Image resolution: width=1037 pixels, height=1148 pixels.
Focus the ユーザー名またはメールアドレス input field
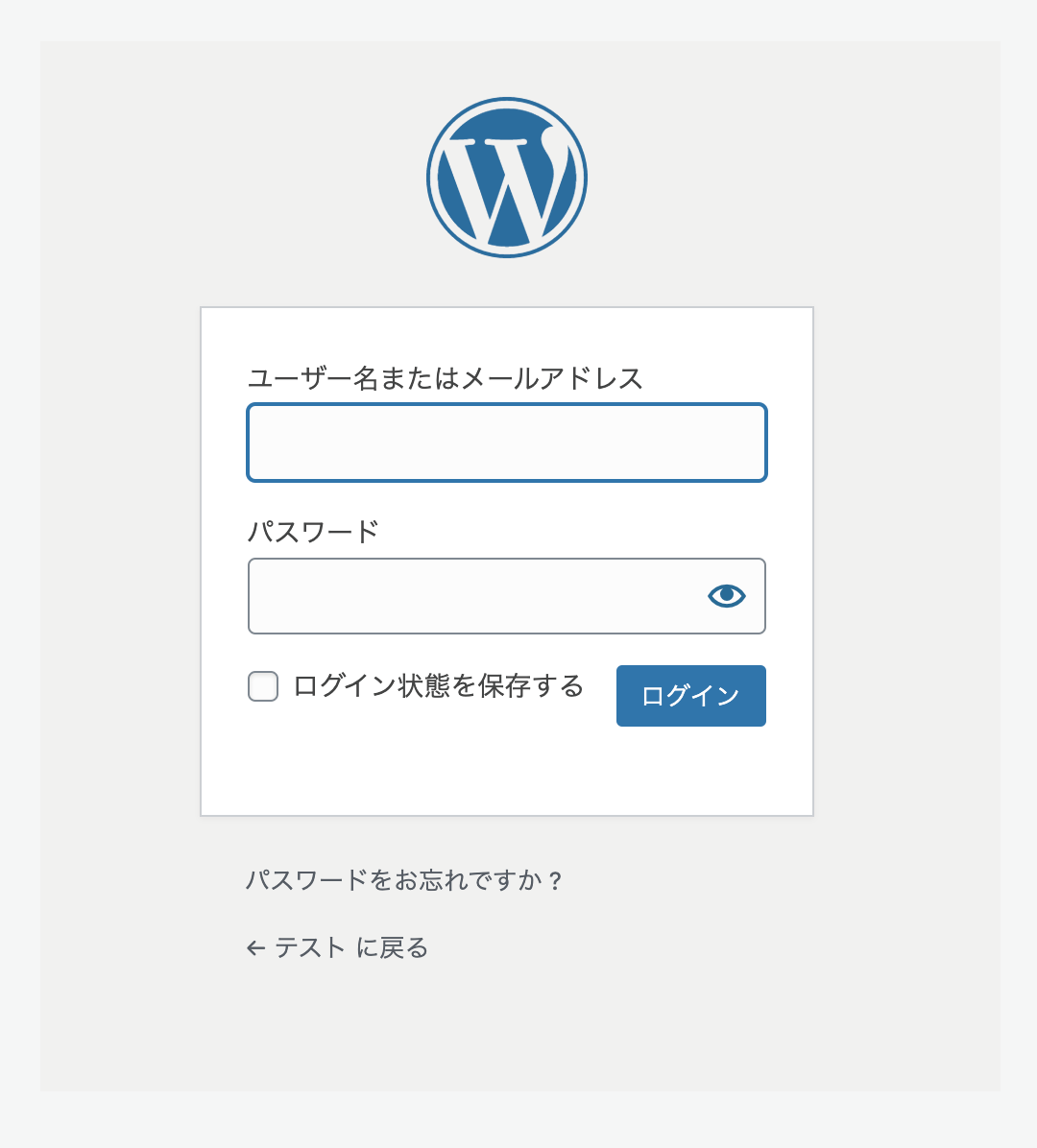point(507,442)
